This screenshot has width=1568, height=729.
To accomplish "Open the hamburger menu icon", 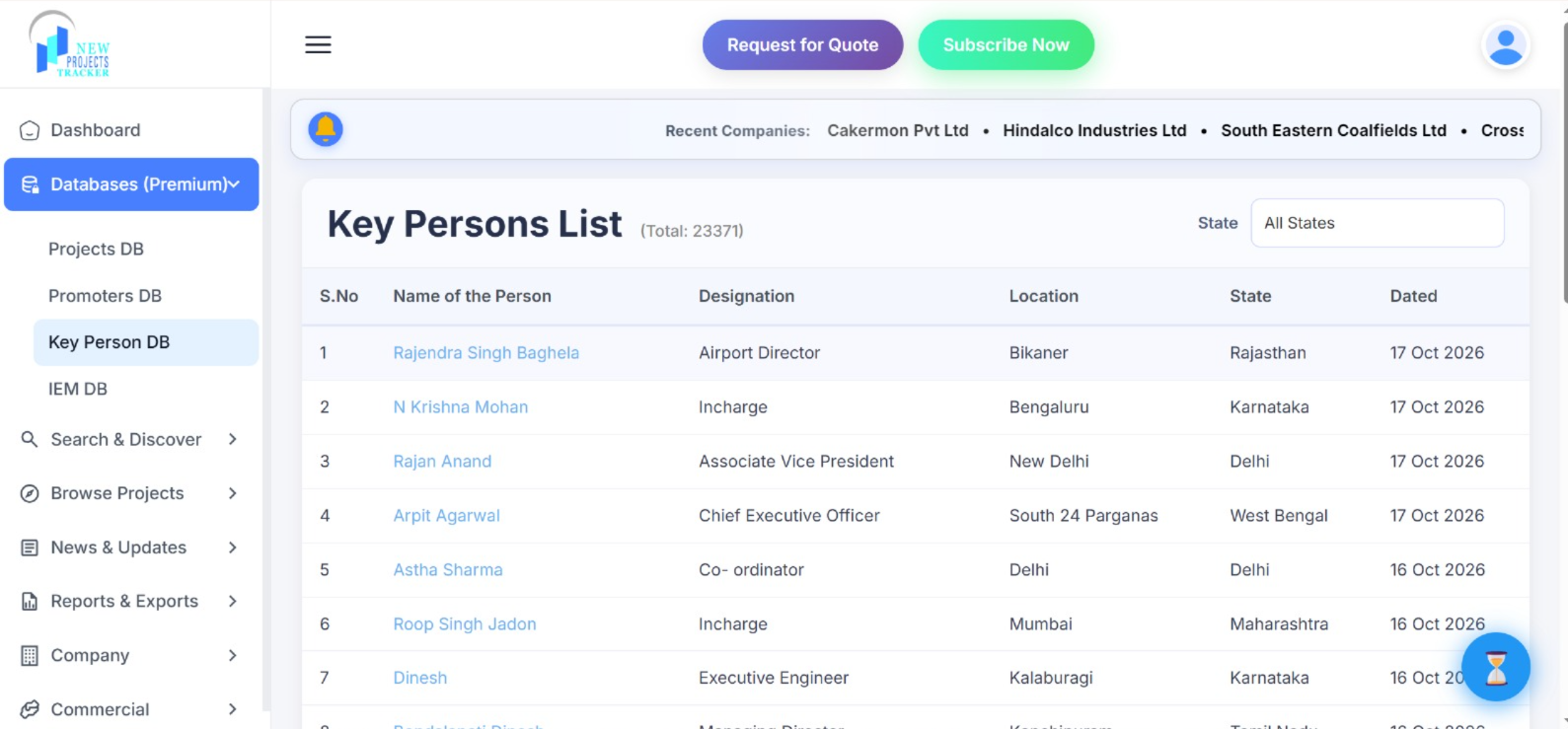I will click(318, 45).
